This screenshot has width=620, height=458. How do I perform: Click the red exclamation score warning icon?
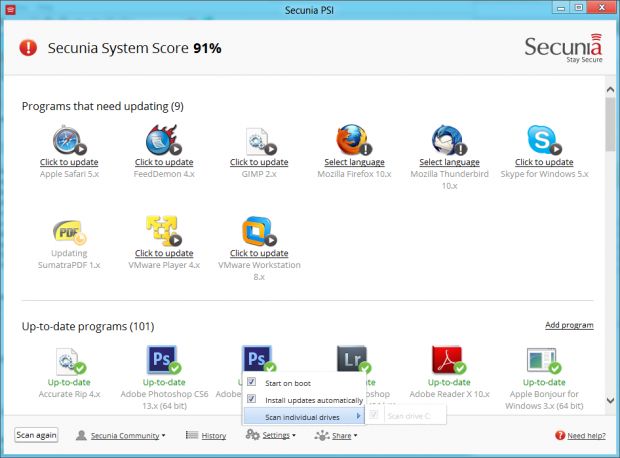click(x=28, y=48)
